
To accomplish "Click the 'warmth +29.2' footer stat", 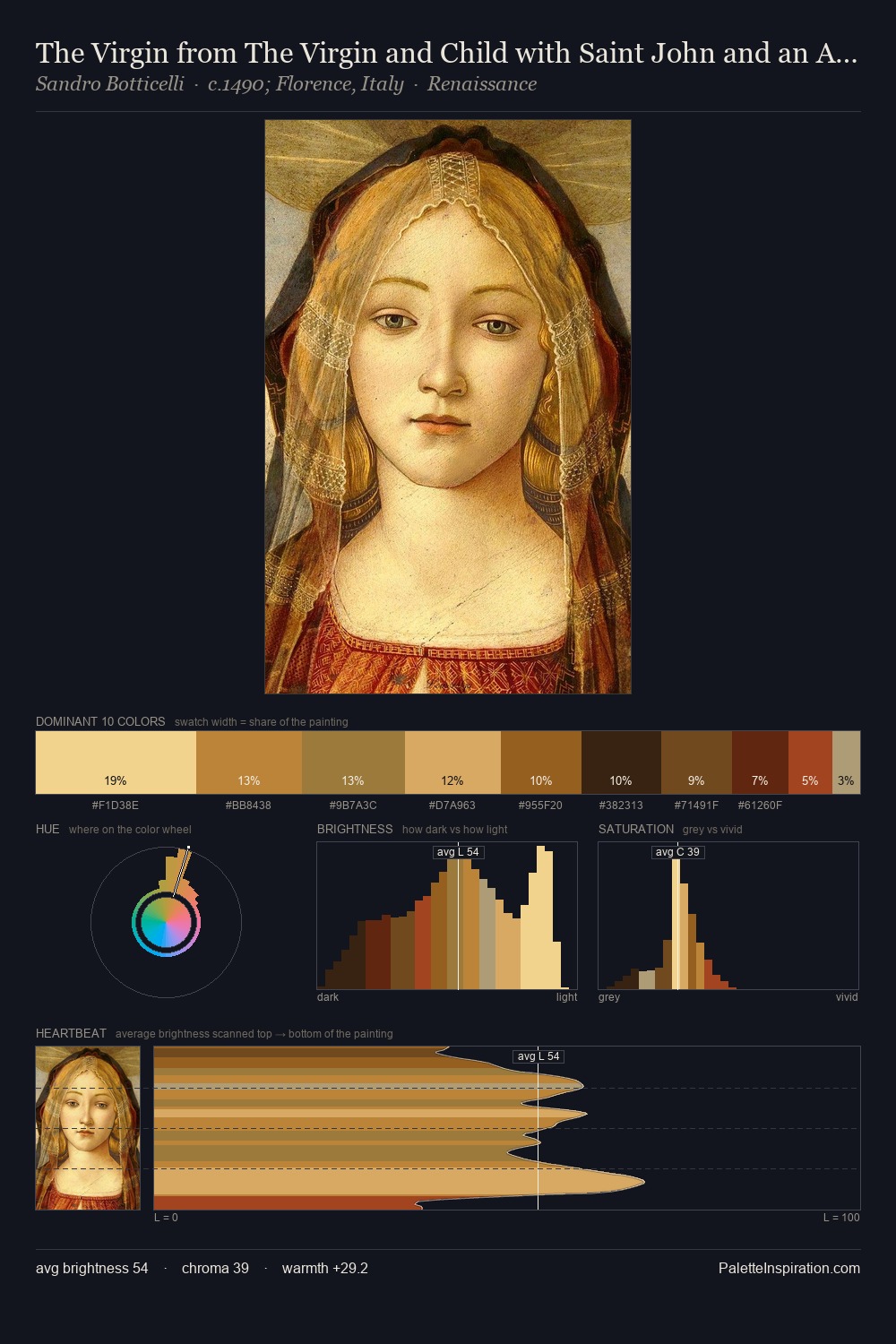I will [325, 1268].
